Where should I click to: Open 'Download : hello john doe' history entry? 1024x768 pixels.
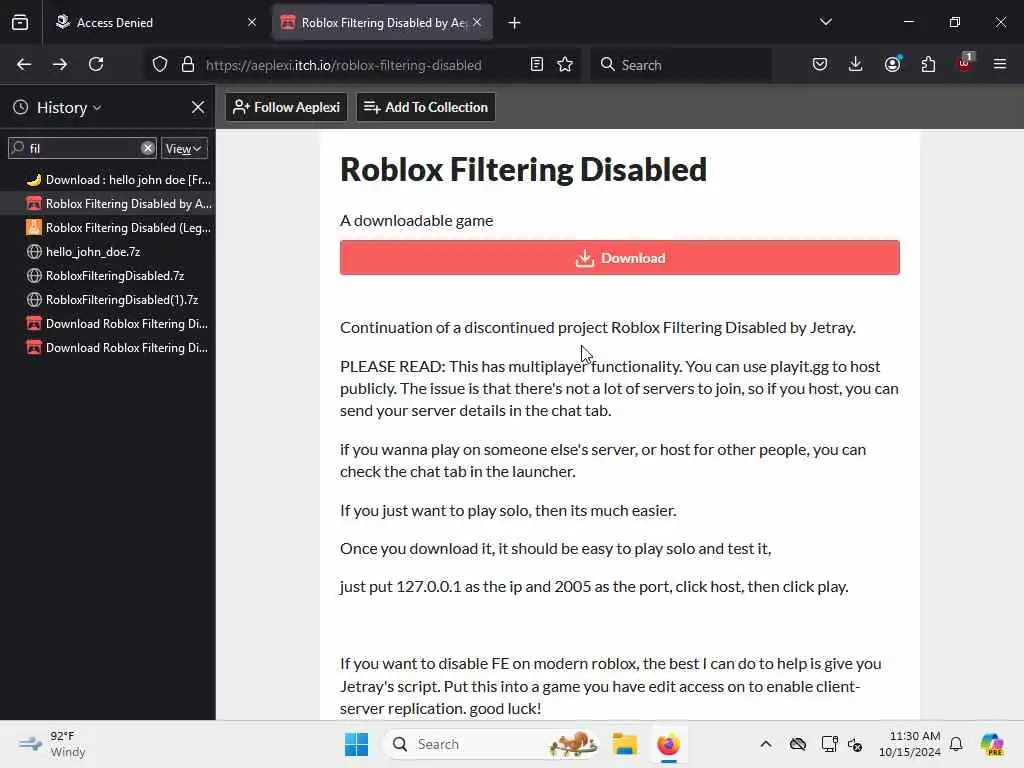[x=108, y=180]
